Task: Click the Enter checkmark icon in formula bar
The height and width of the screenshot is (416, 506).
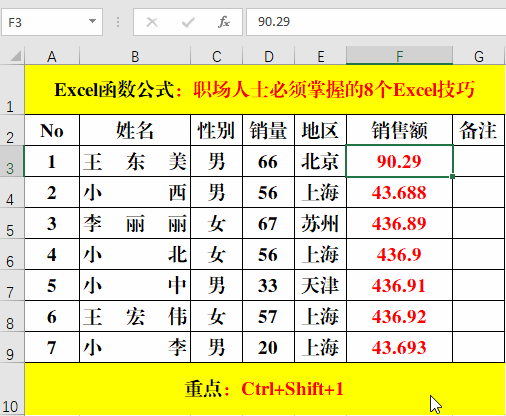Action: coord(188,22)
